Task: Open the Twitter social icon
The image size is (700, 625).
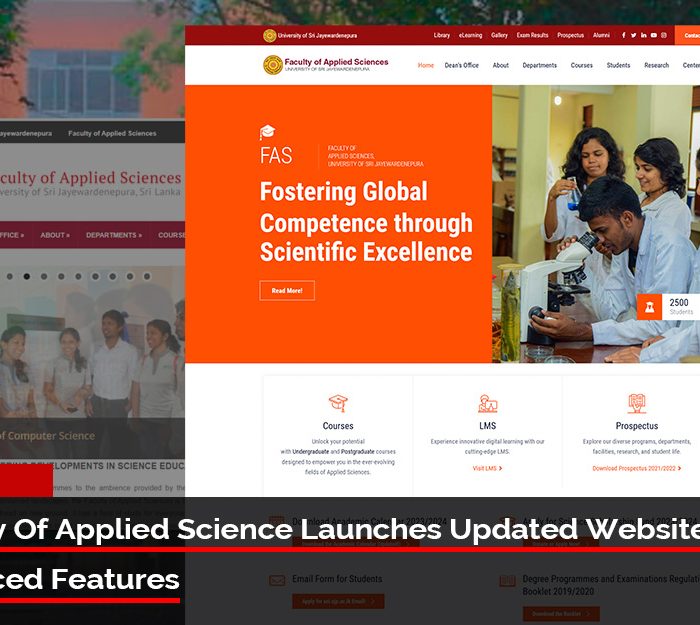Action: tap(633, 35)
